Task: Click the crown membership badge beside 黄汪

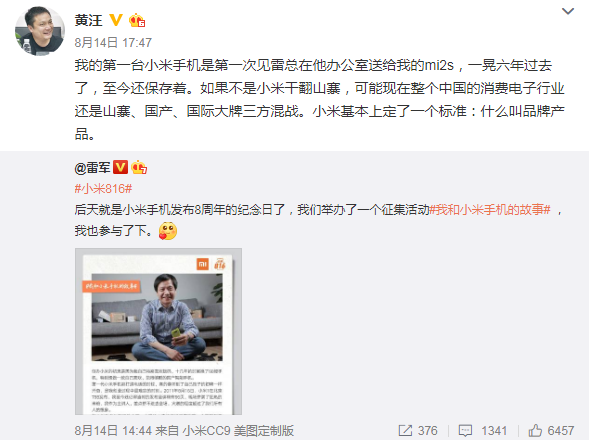Action: pos(137,20)
